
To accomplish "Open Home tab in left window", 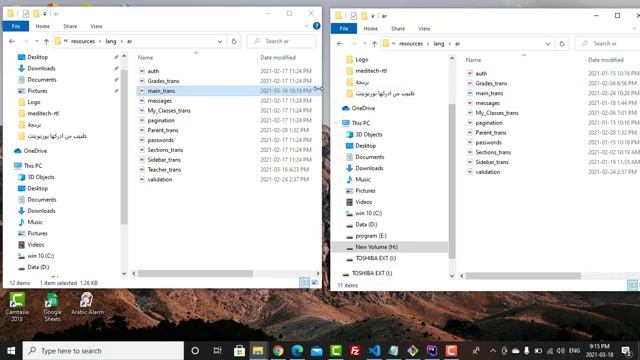I will point(42,26).
